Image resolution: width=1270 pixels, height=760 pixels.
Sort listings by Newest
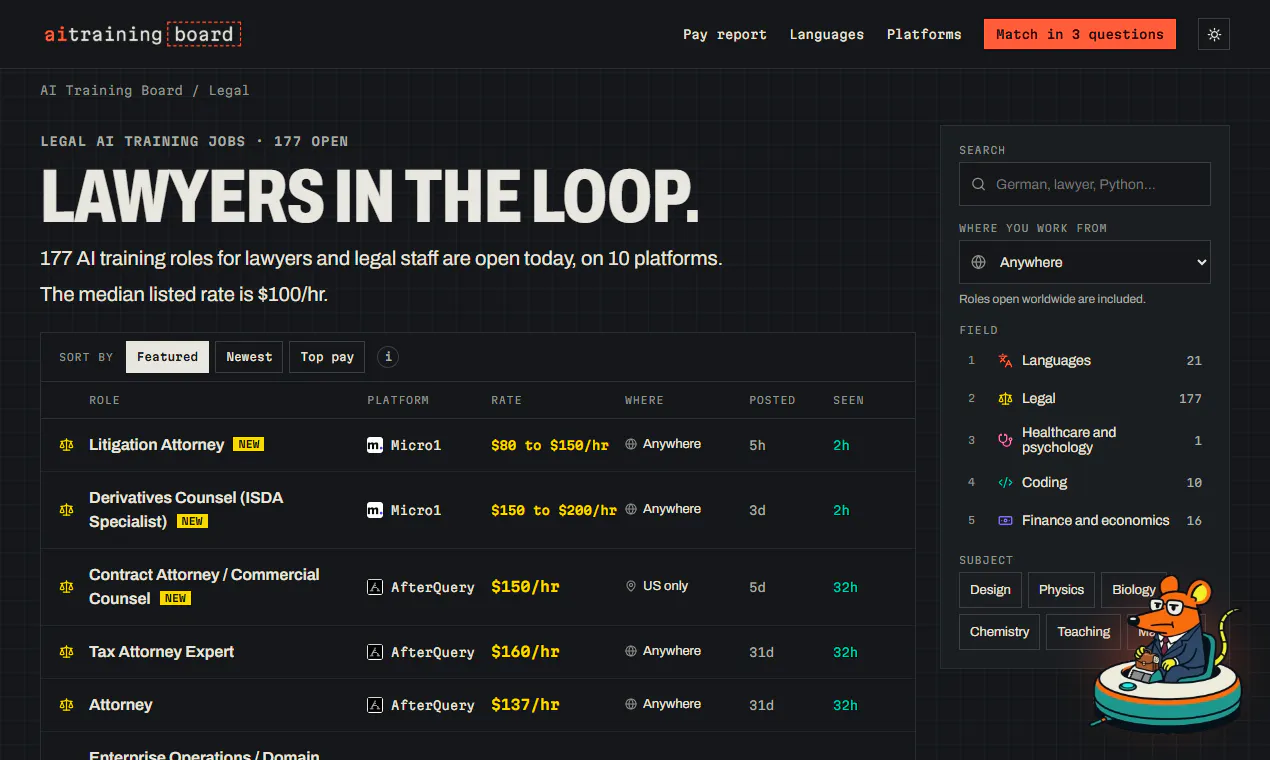click(x=249, y=357)
